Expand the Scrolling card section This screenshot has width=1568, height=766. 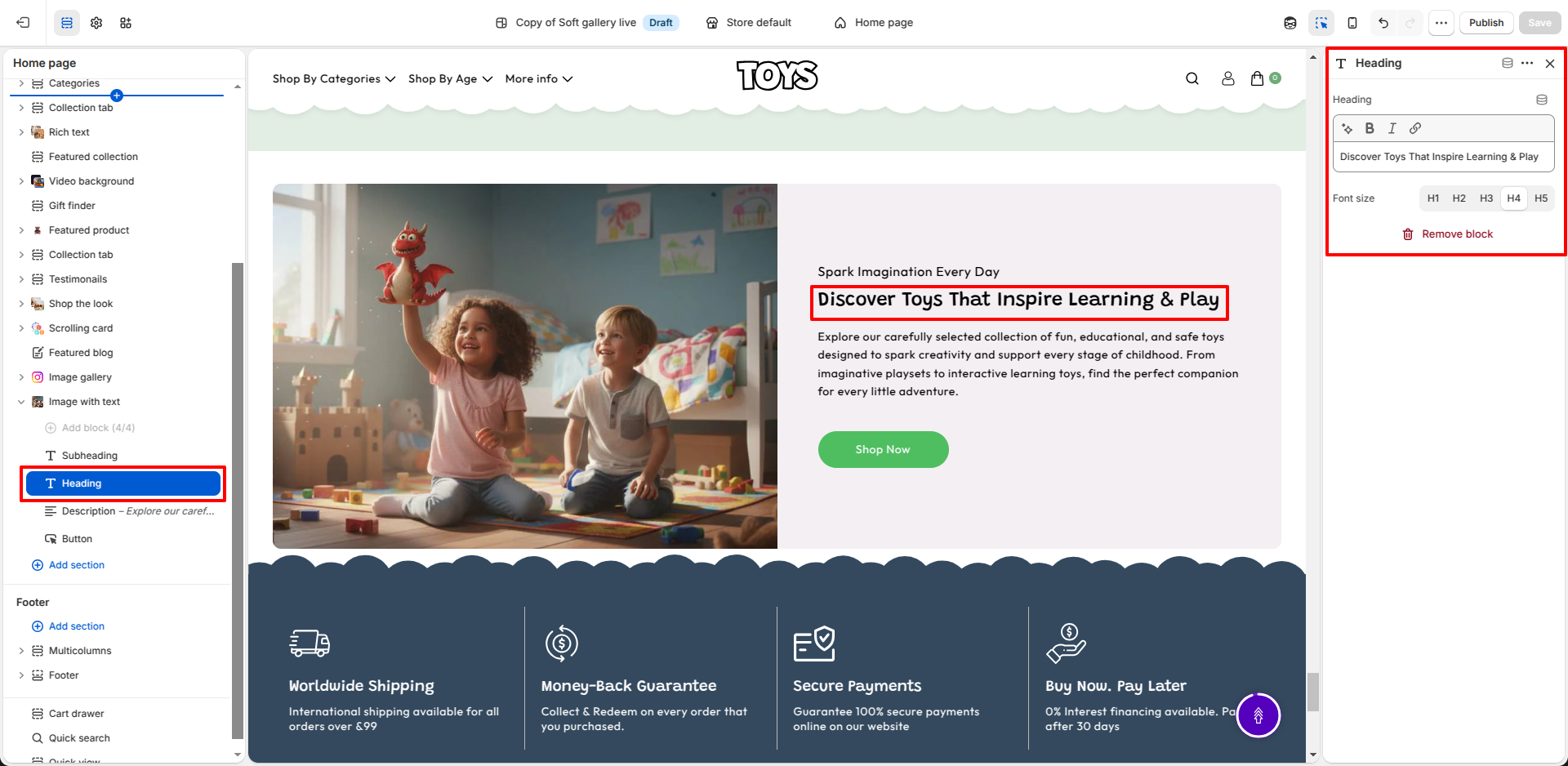(x=21, y=328)
